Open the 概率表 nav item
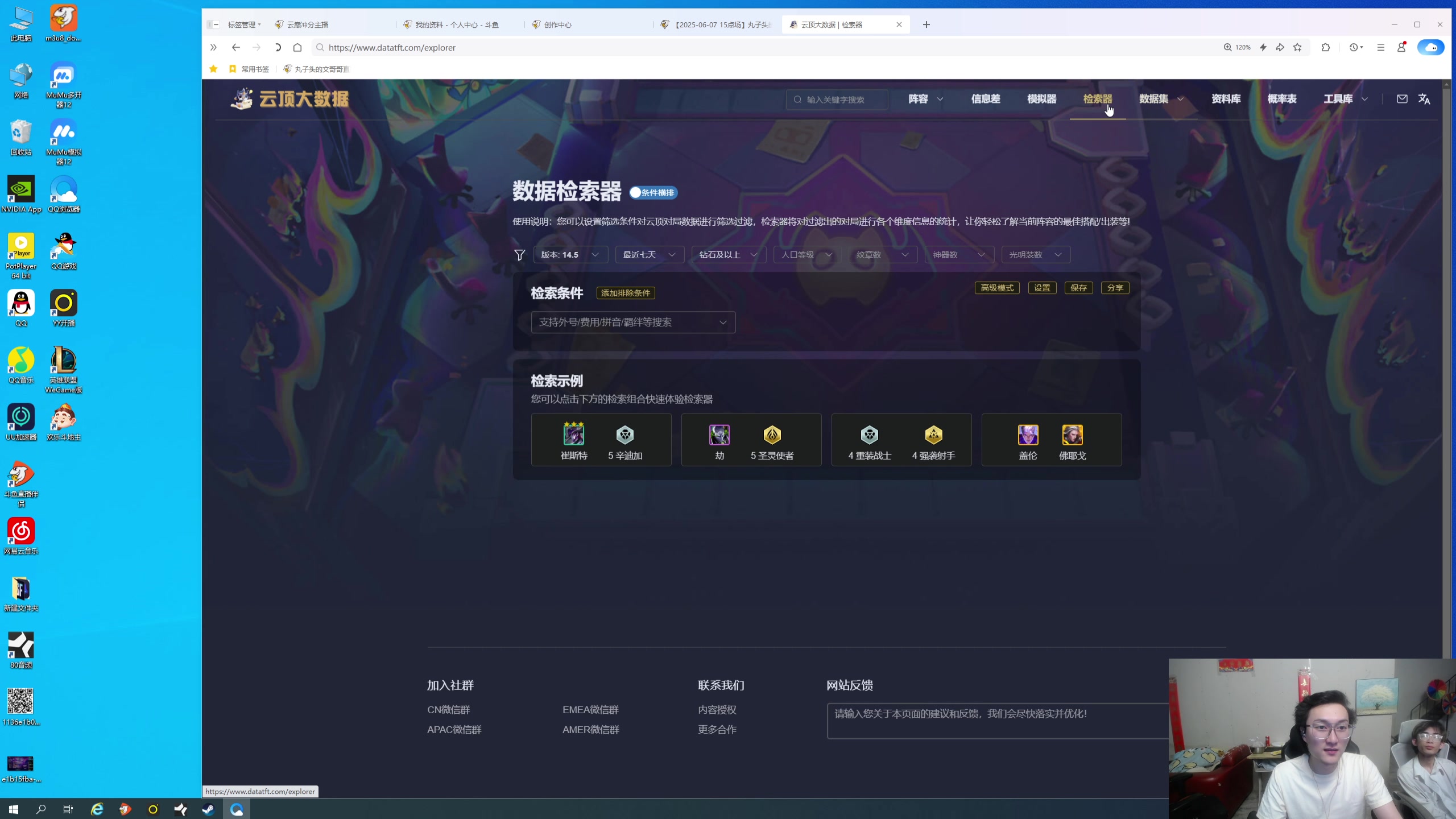This screenshot has width=1456, height=819. (x=1282, y=99)
